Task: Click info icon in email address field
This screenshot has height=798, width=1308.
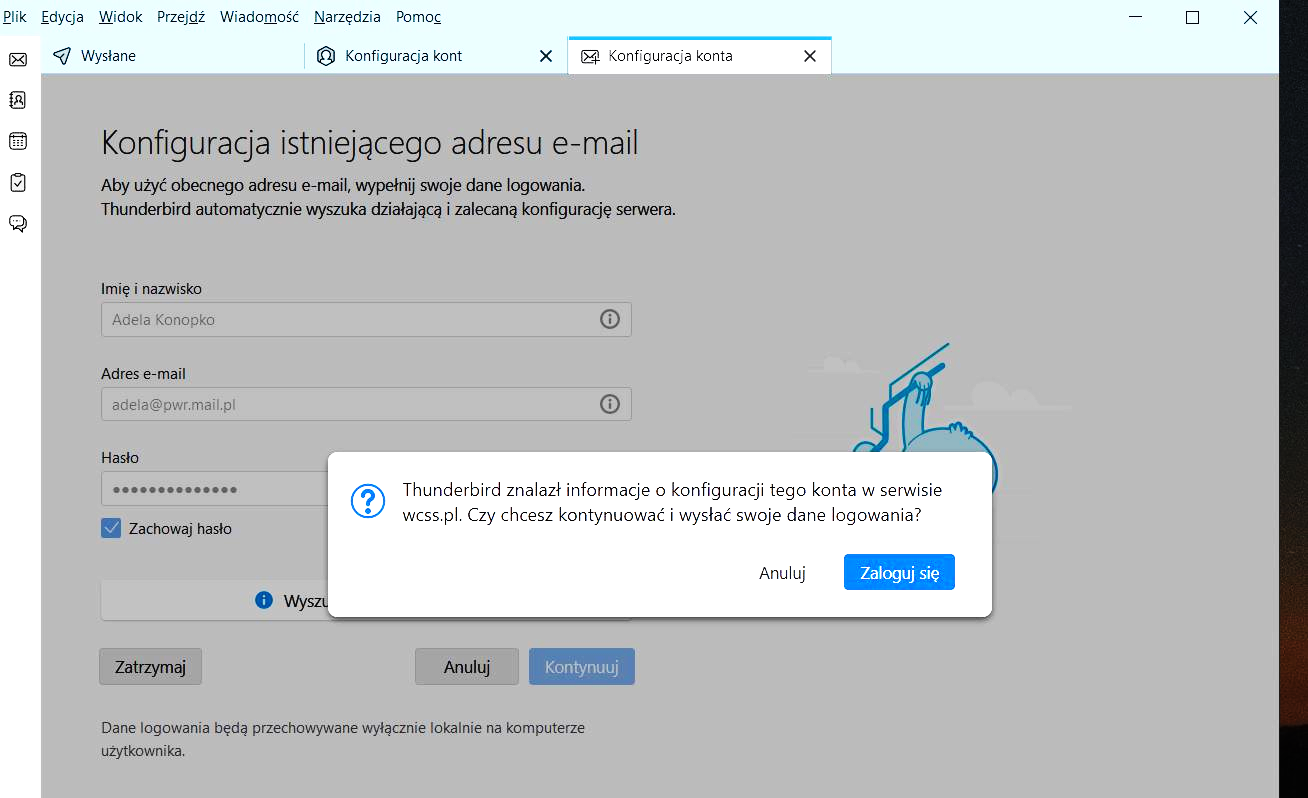Action: click(x=609, y=404)
